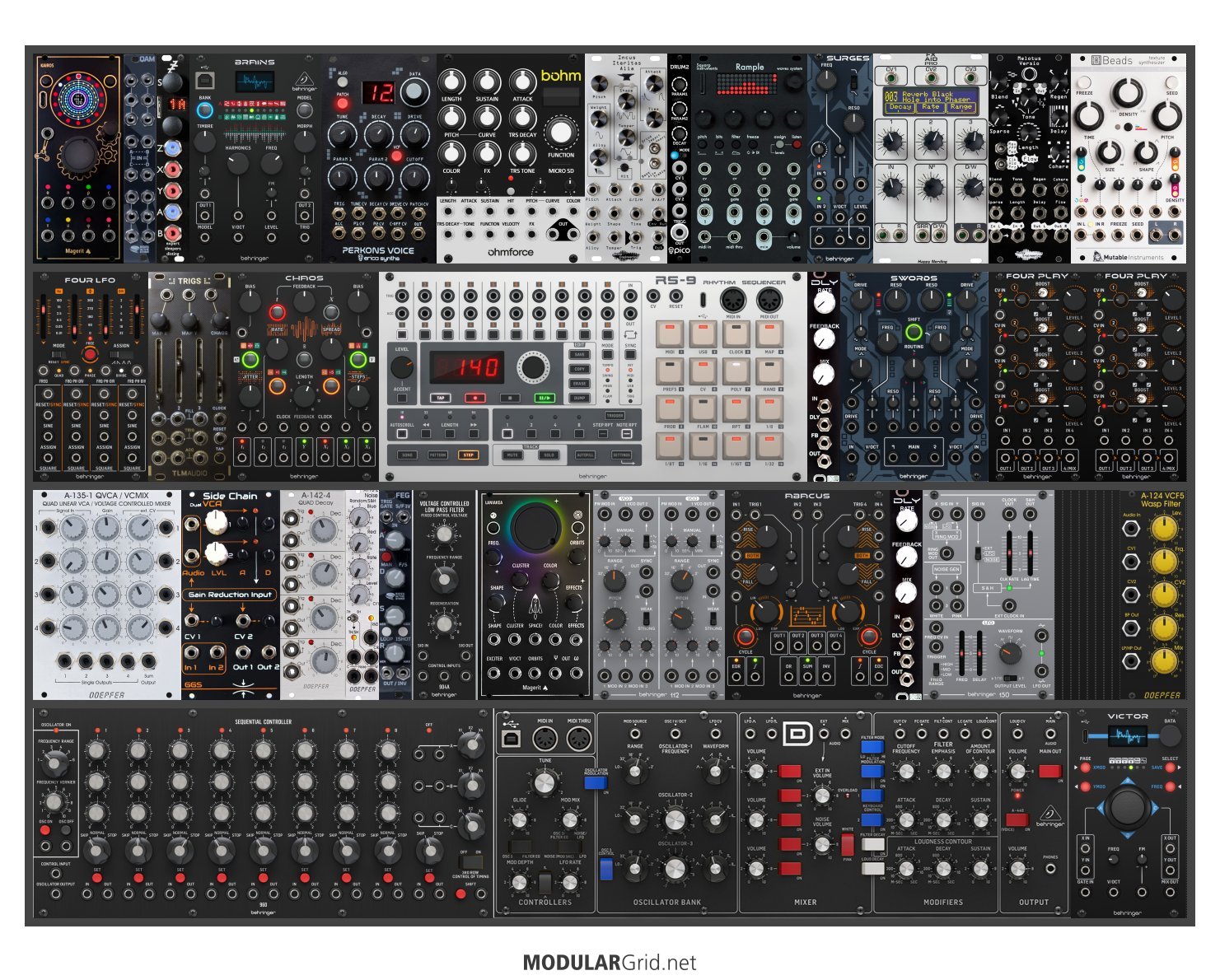The width and height of the screenshot is (1220, 980).
Task: Click the MIDI IN port on RS-9
Action: coord(732,301)
